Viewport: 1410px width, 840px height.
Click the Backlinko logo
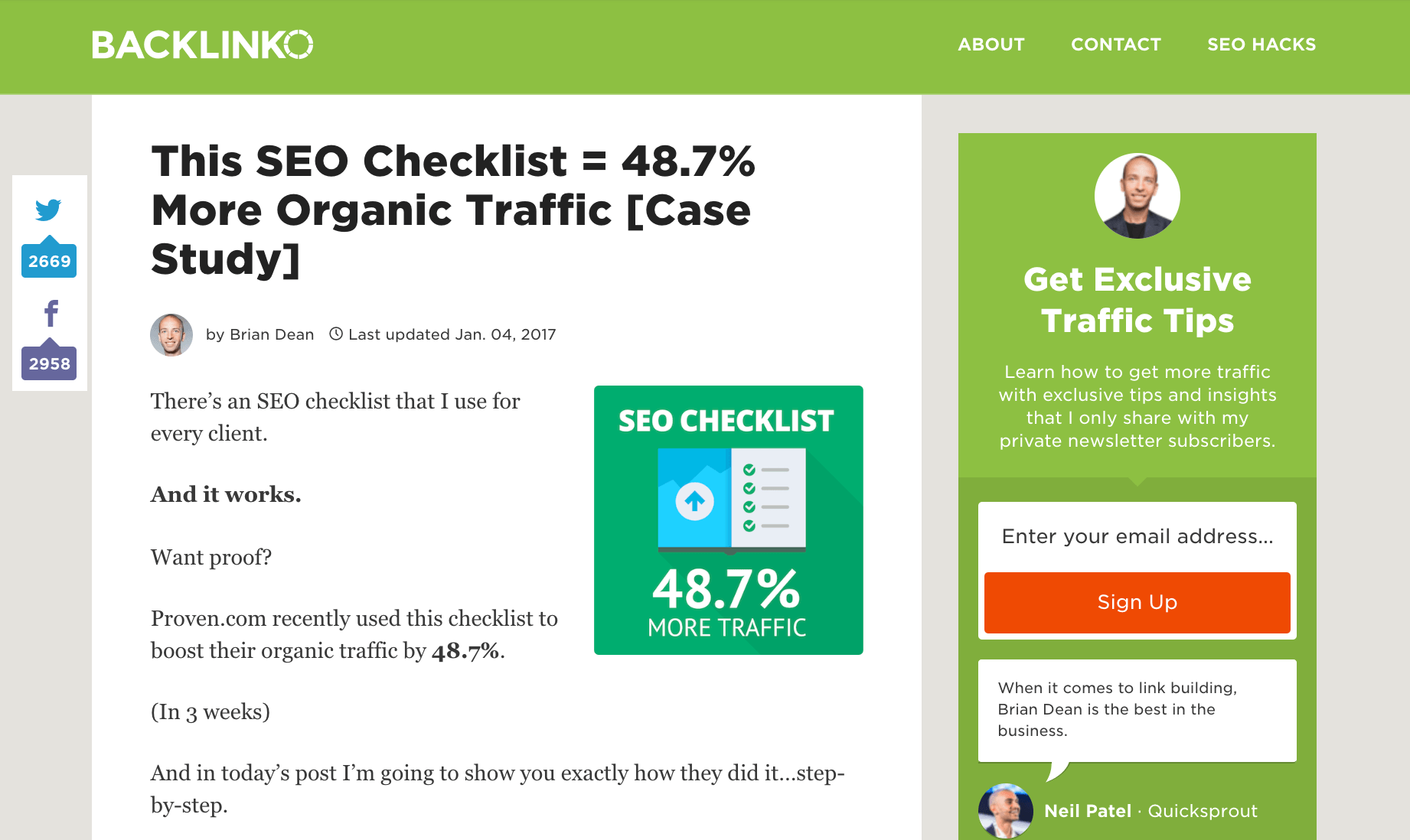202,45
